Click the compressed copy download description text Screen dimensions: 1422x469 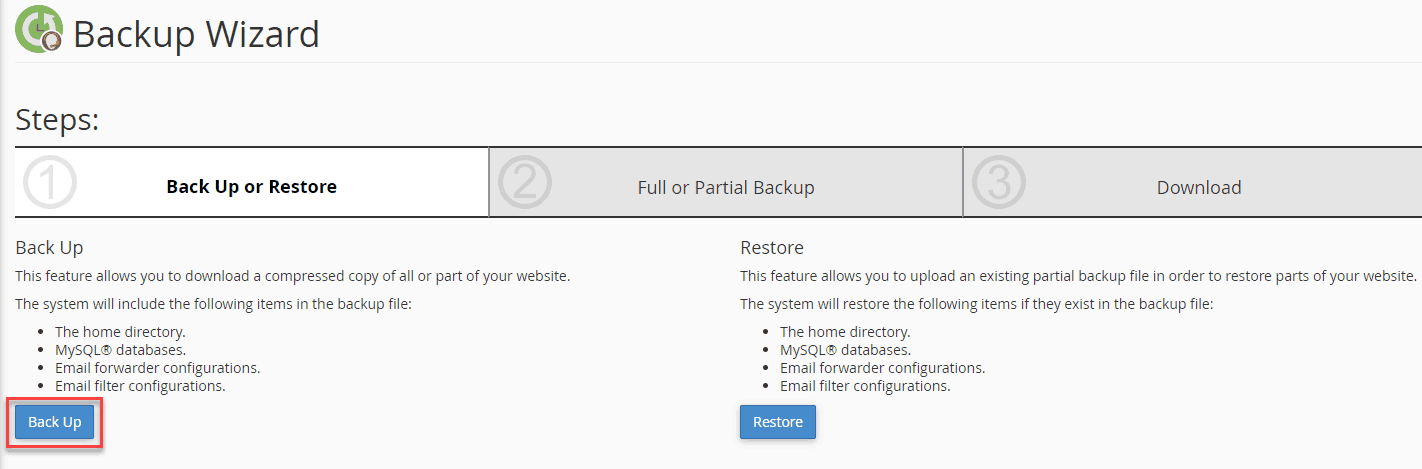(293, 275)
